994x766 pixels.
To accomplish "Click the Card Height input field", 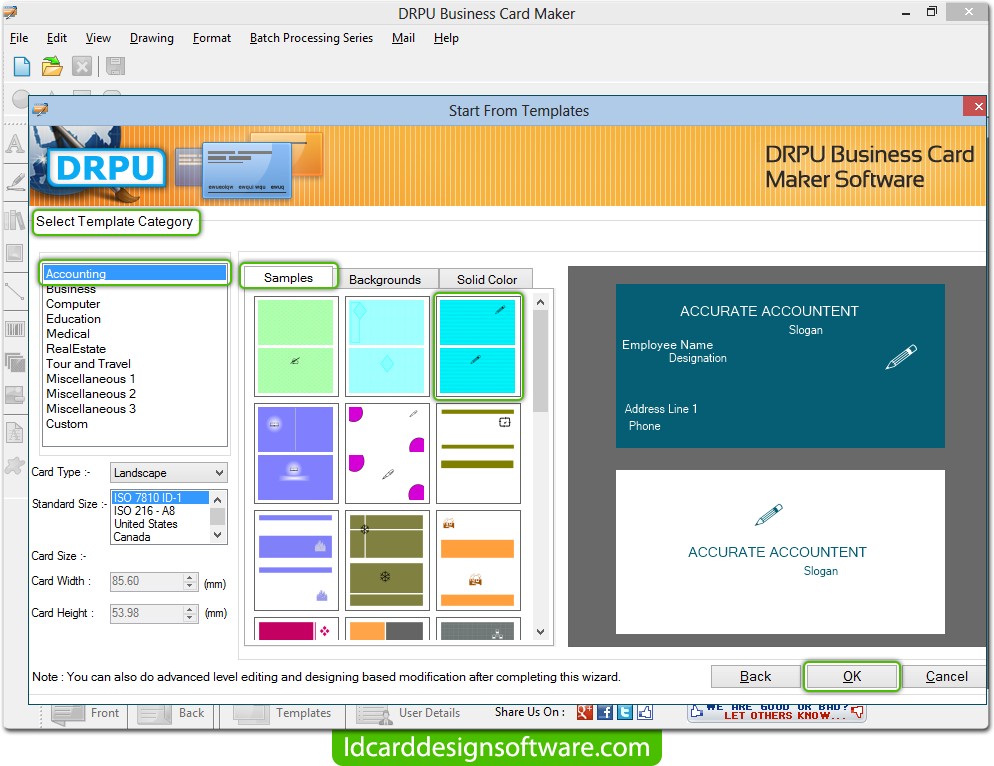I will pyautogui.click(x=148, y=613).
